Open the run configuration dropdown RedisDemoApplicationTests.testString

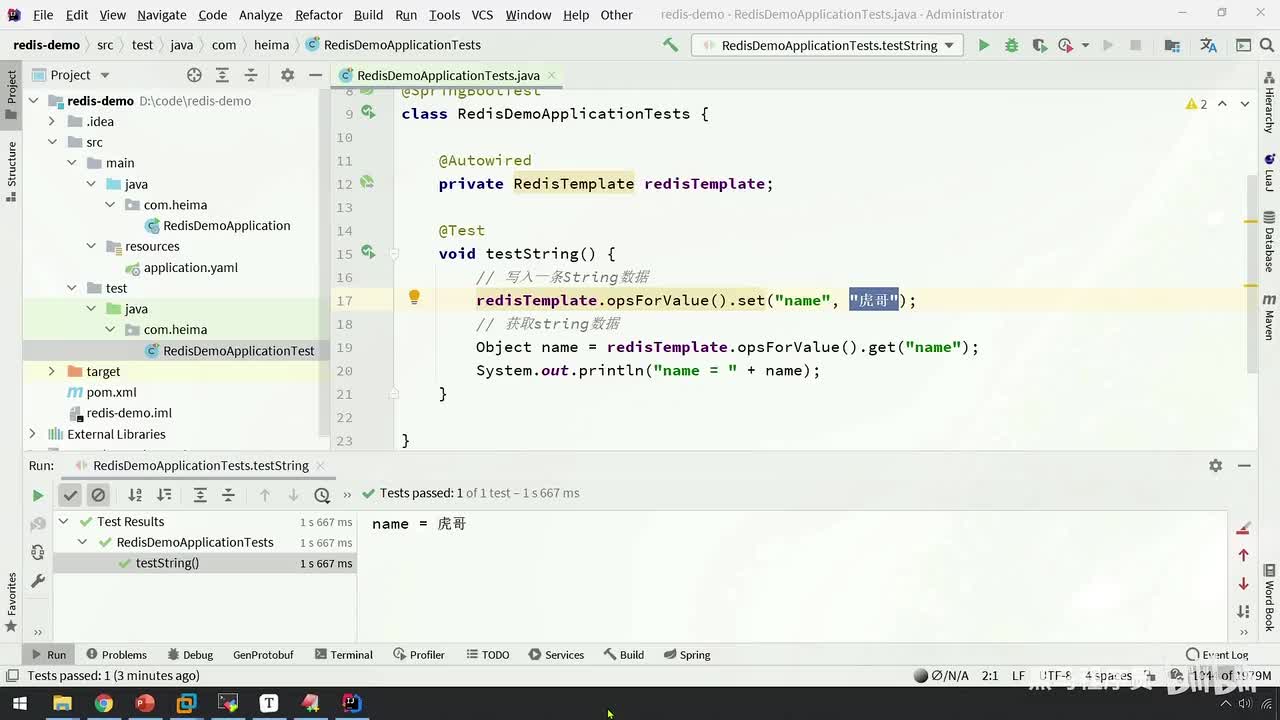coord(828,45)
